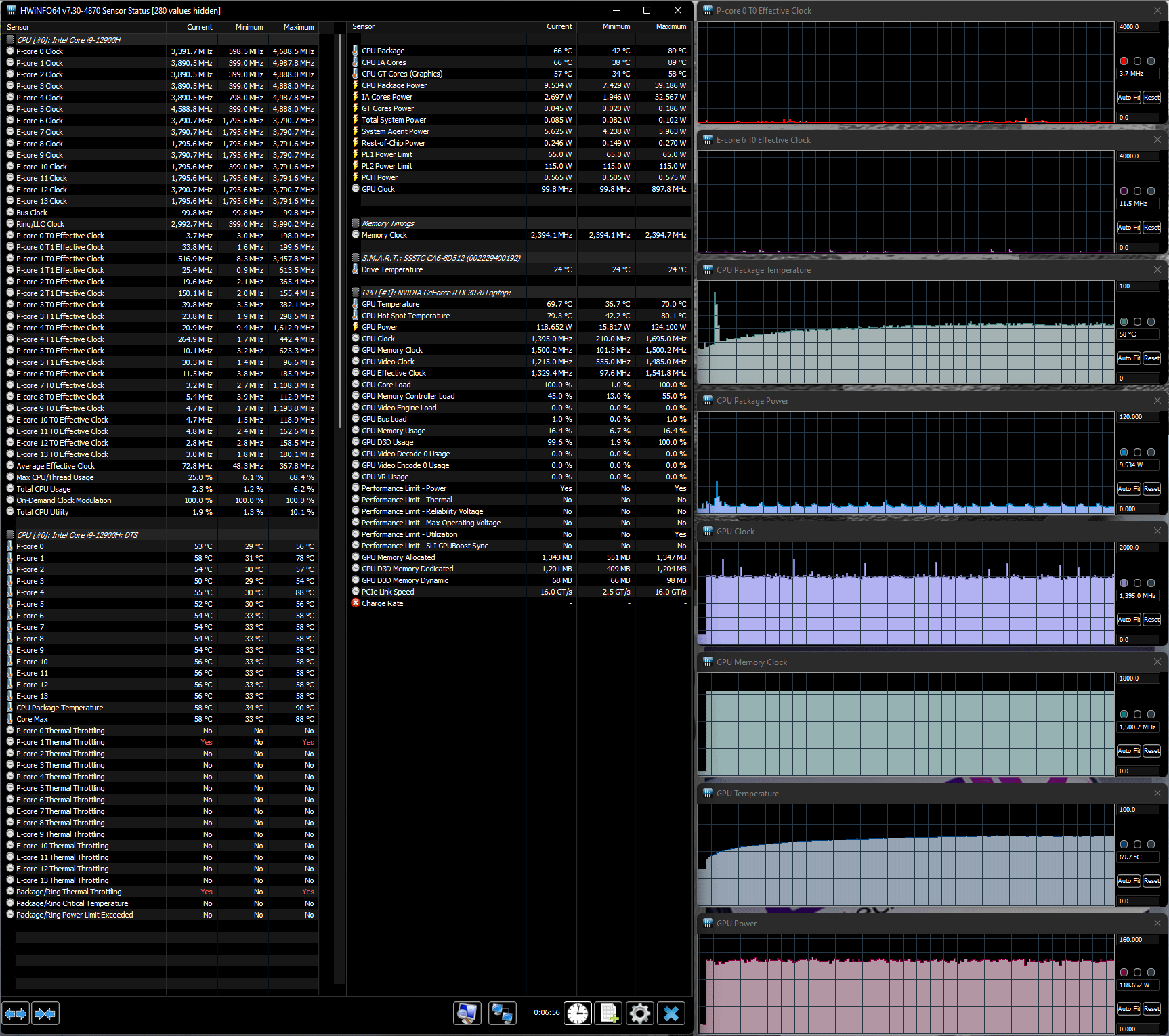Click purple color swatch in E-core 6 T0 graph
This screenshot has width=1169, height=1036.
point(1124,191)
